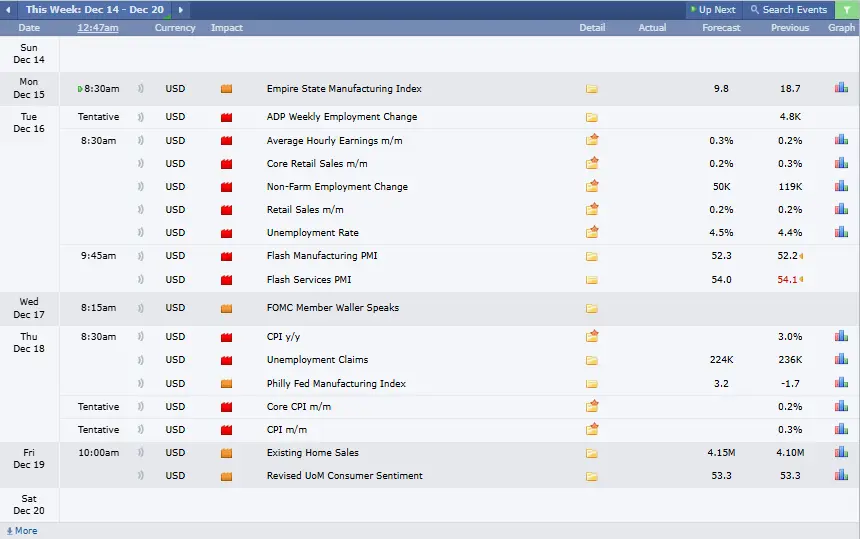Show graph for Existing Home Sales

click(x=841, y=452)
